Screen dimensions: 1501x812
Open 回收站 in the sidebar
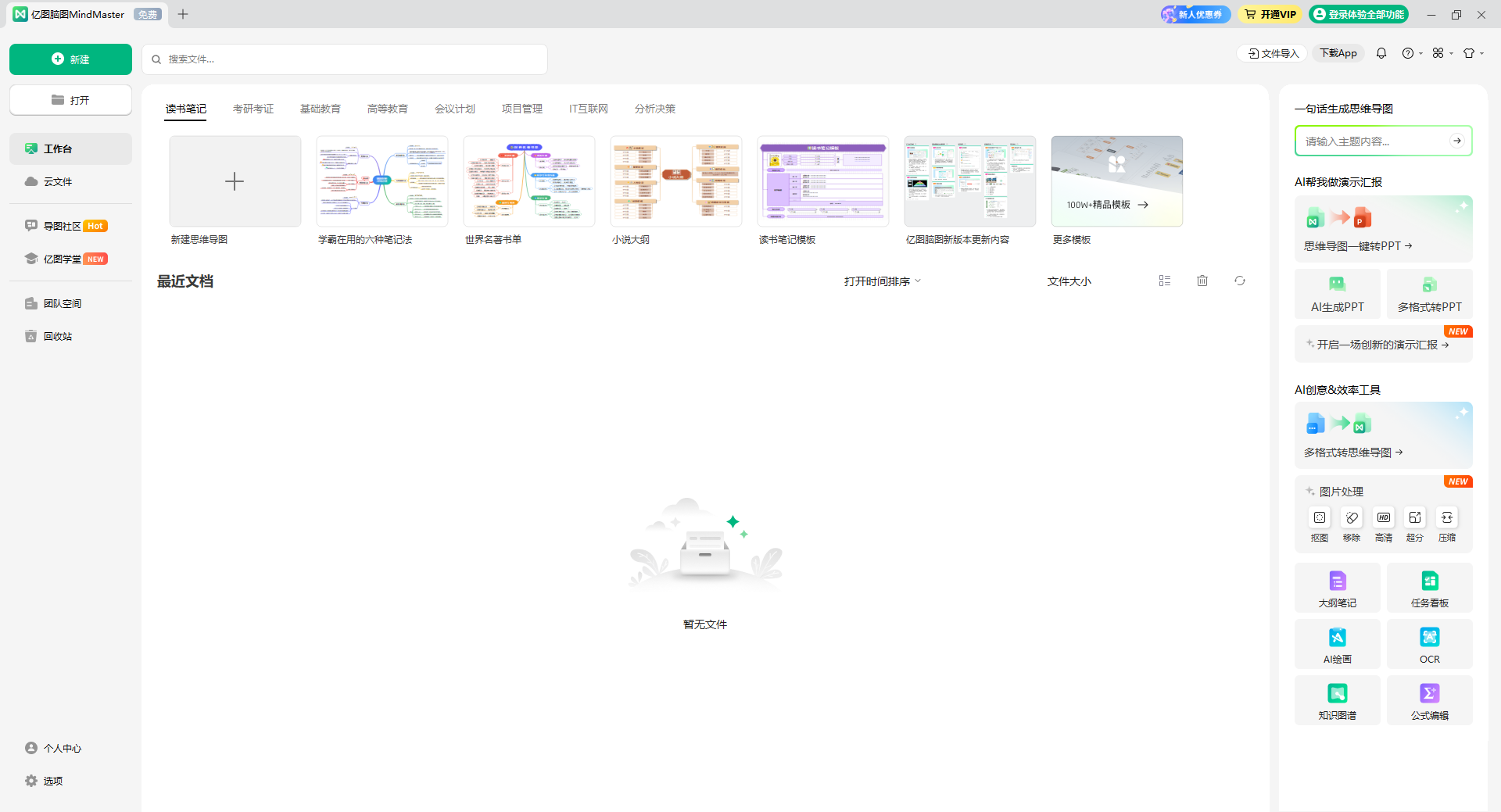click(x=58, y=337)
